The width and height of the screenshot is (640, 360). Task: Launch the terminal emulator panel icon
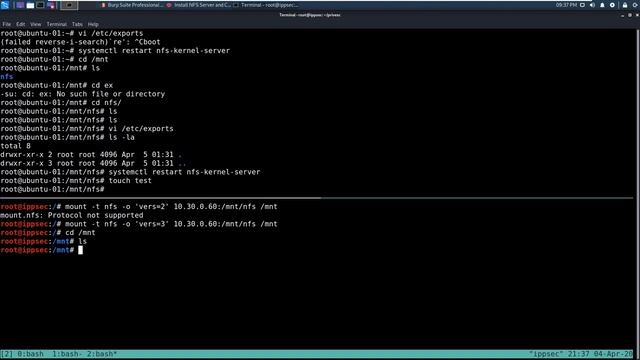tap(40, 5)
